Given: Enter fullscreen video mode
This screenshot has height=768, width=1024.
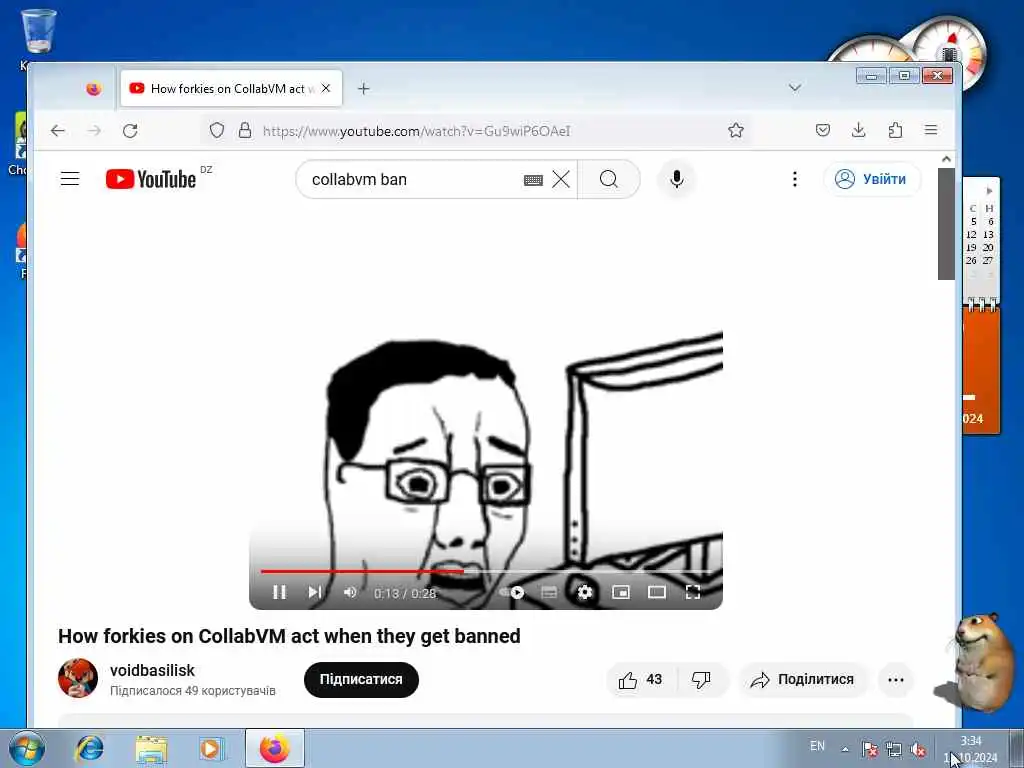Looking at the screenshot, I should click(693, 592).
